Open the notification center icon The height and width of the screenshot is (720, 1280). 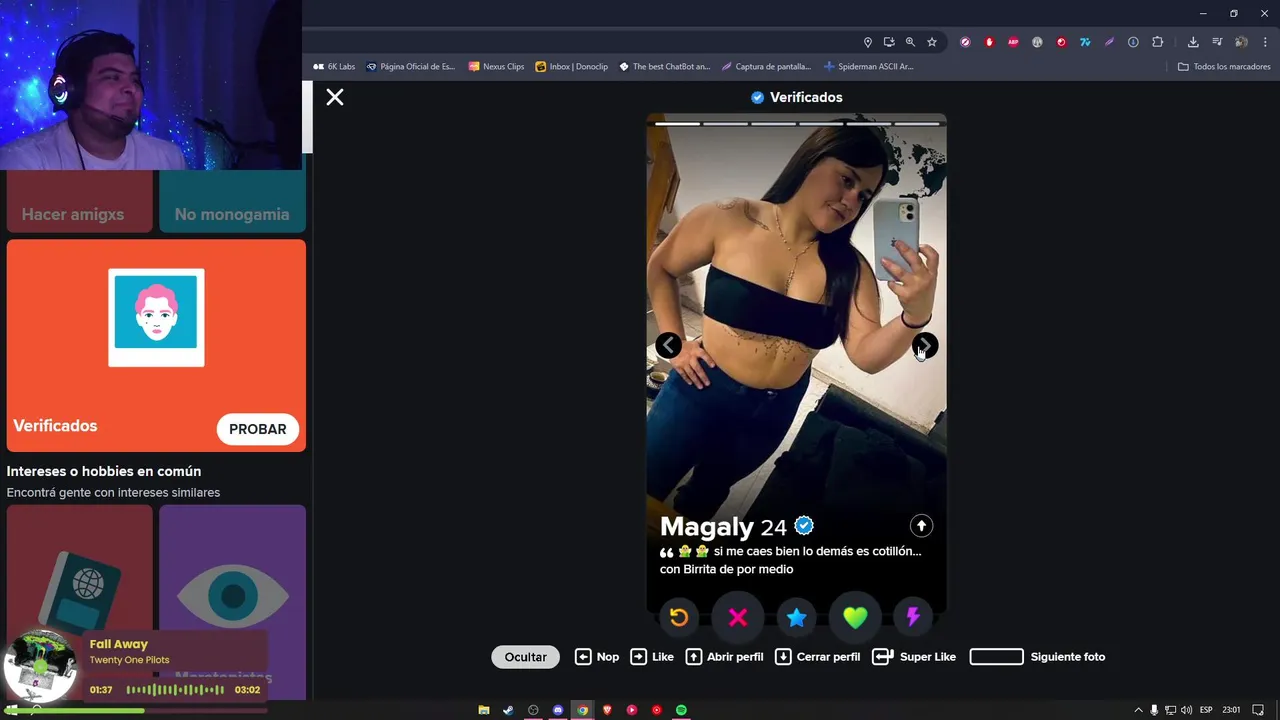pyautogui.click(x=1258, y=710)
